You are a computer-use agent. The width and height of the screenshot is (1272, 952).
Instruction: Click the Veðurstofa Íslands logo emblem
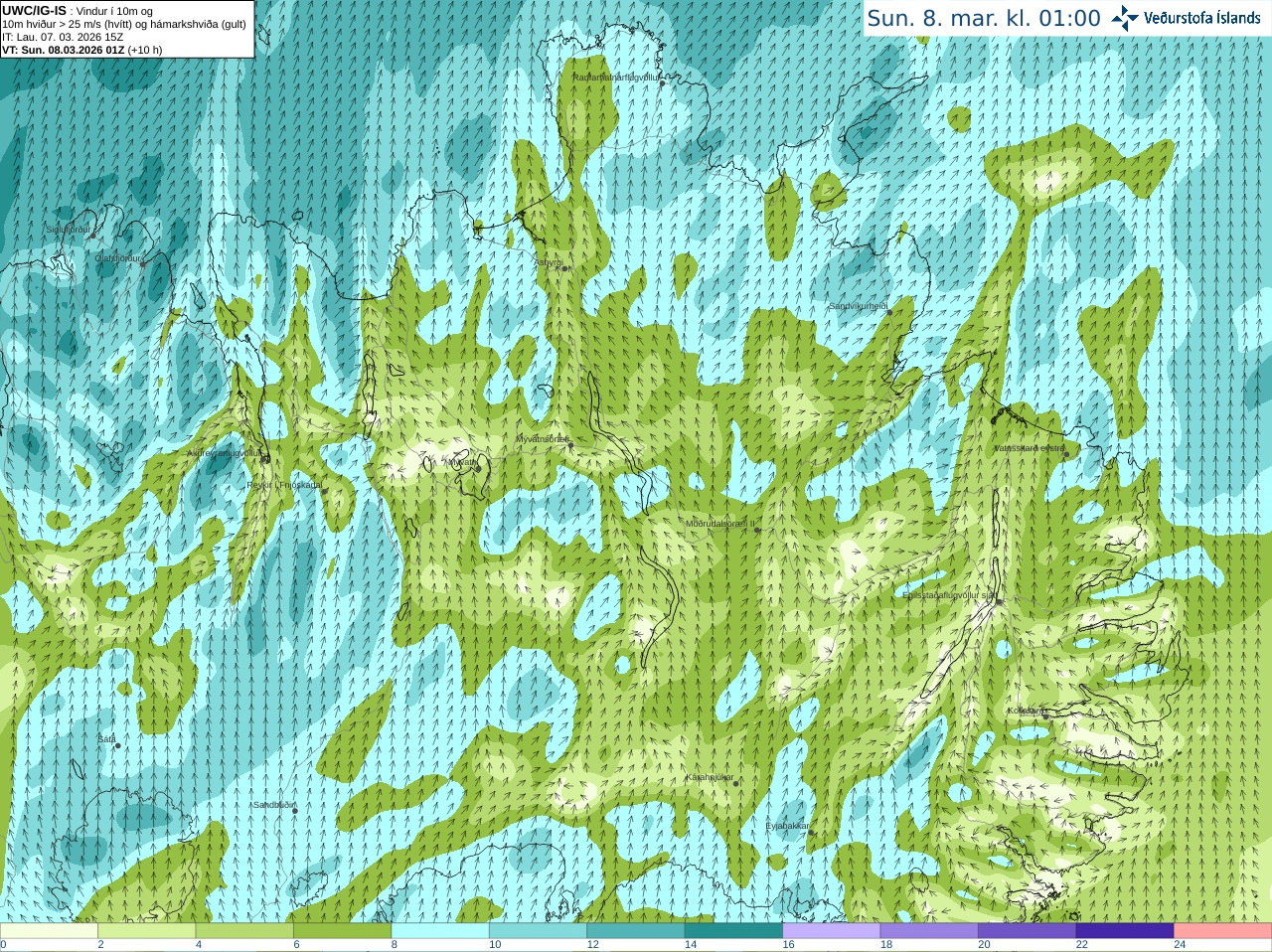click(1125, 18)
